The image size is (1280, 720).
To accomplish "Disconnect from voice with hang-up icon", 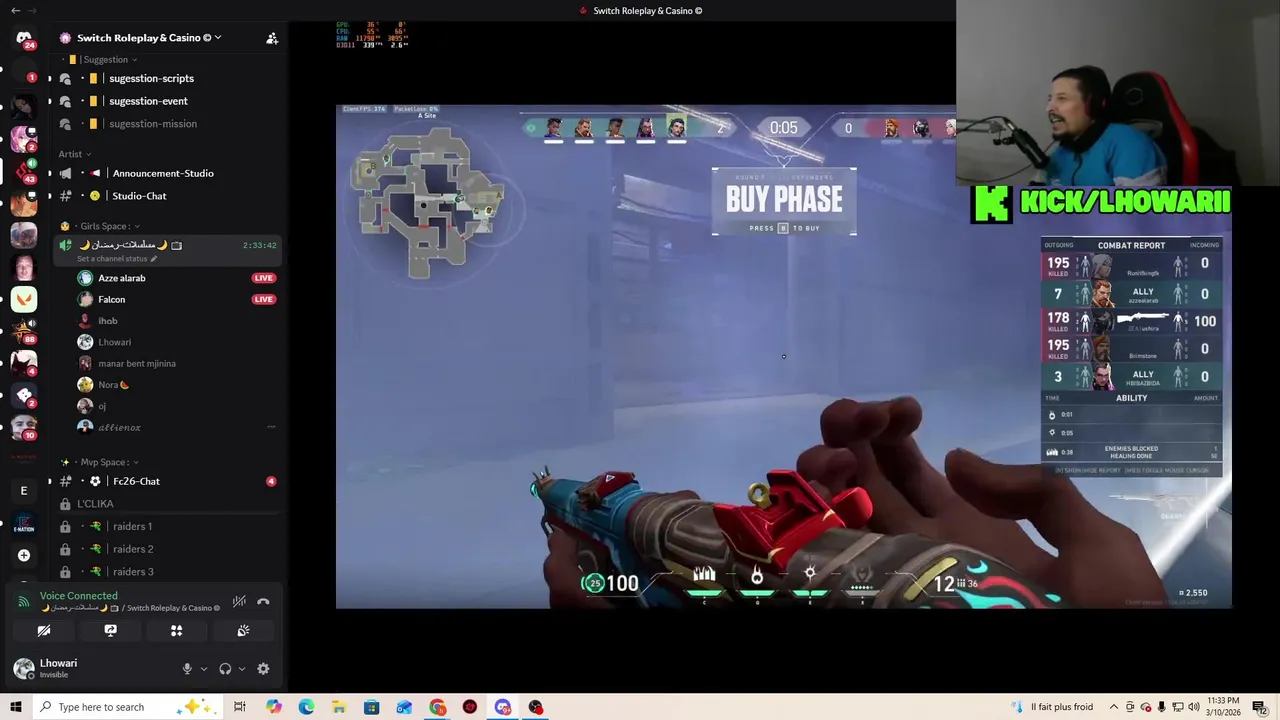I will [263, 602].
